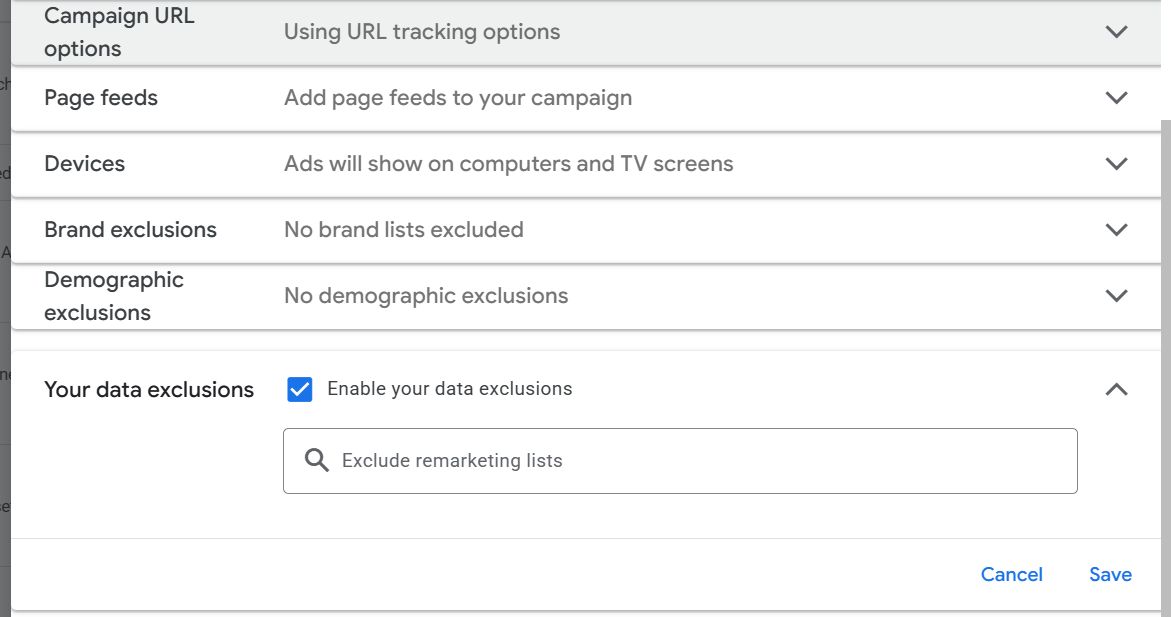Uncheck "Enable your data exclusions"

coord(299,388)
